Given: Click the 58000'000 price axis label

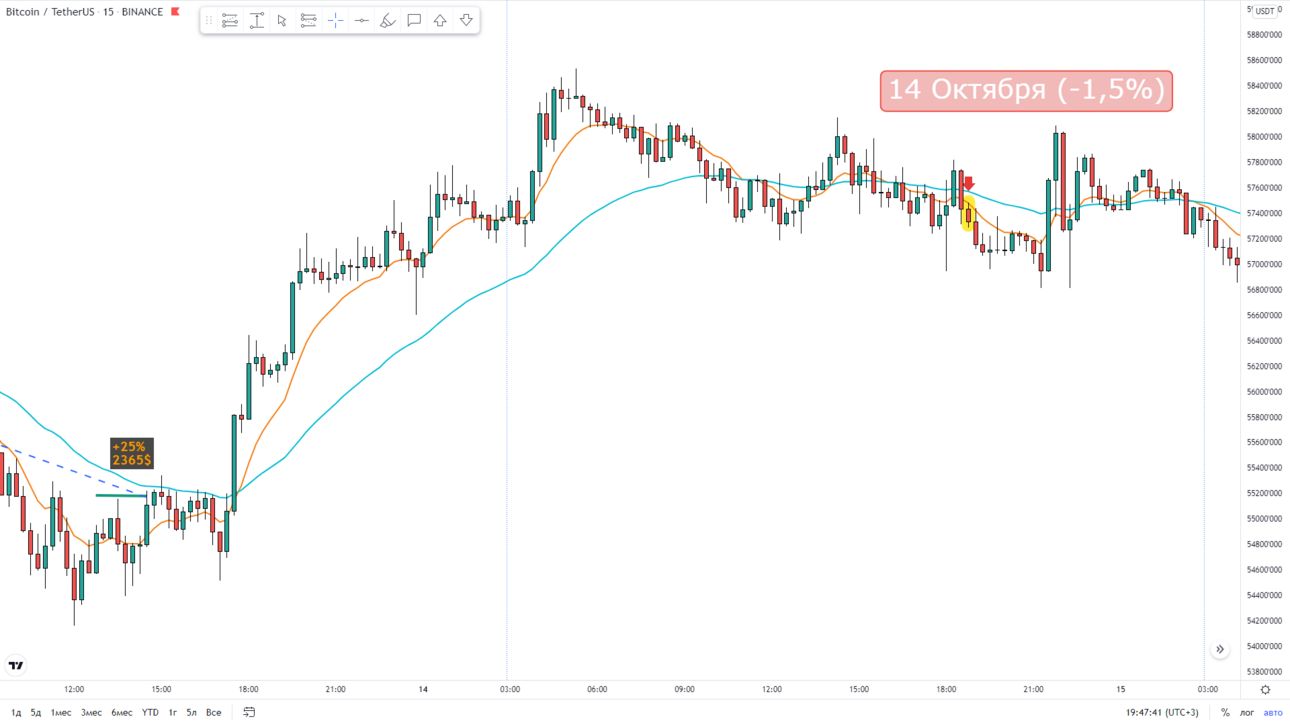Looking at the screenshot, I should click(1264, 137).
